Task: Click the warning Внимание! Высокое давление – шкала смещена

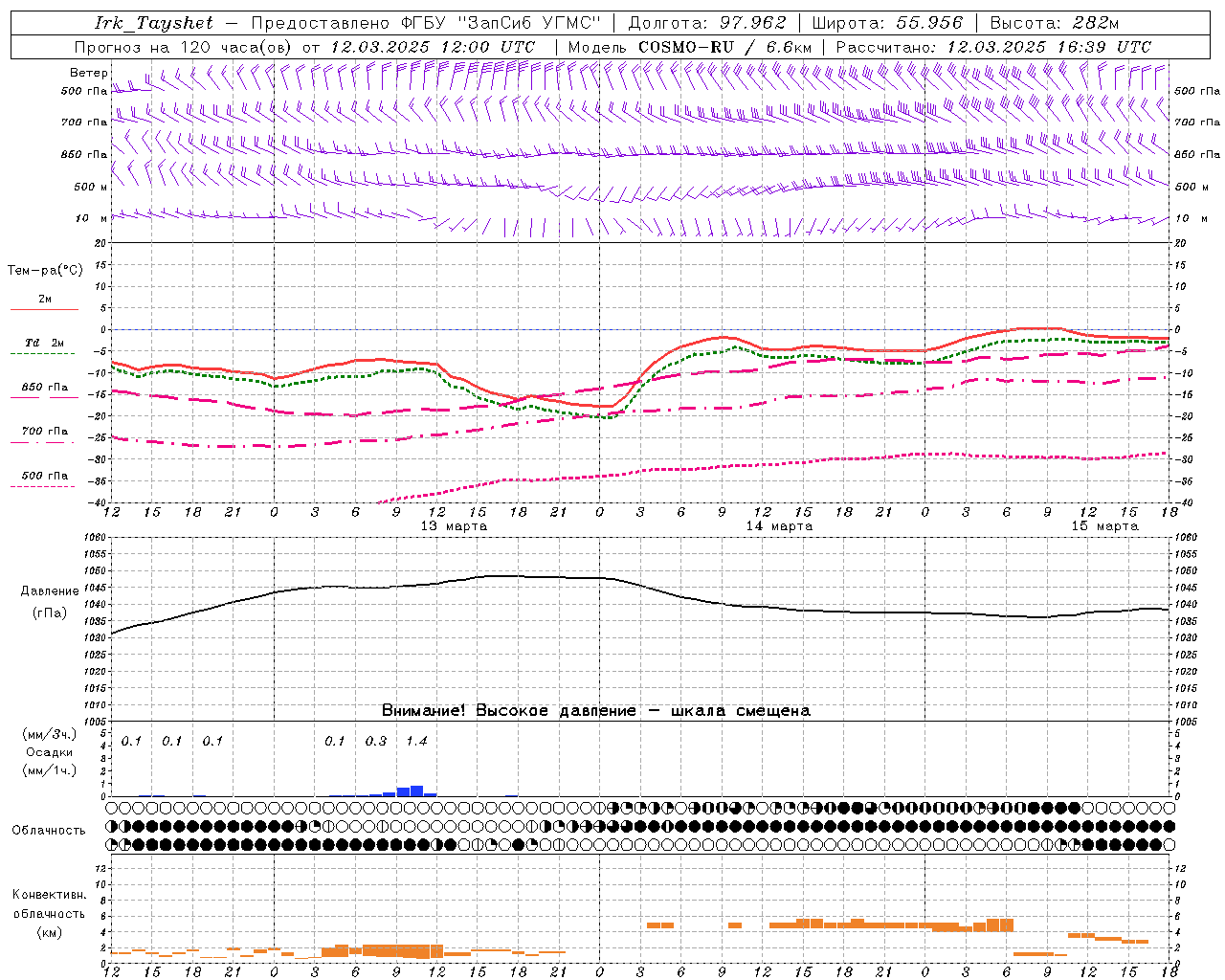Action: 595,711
